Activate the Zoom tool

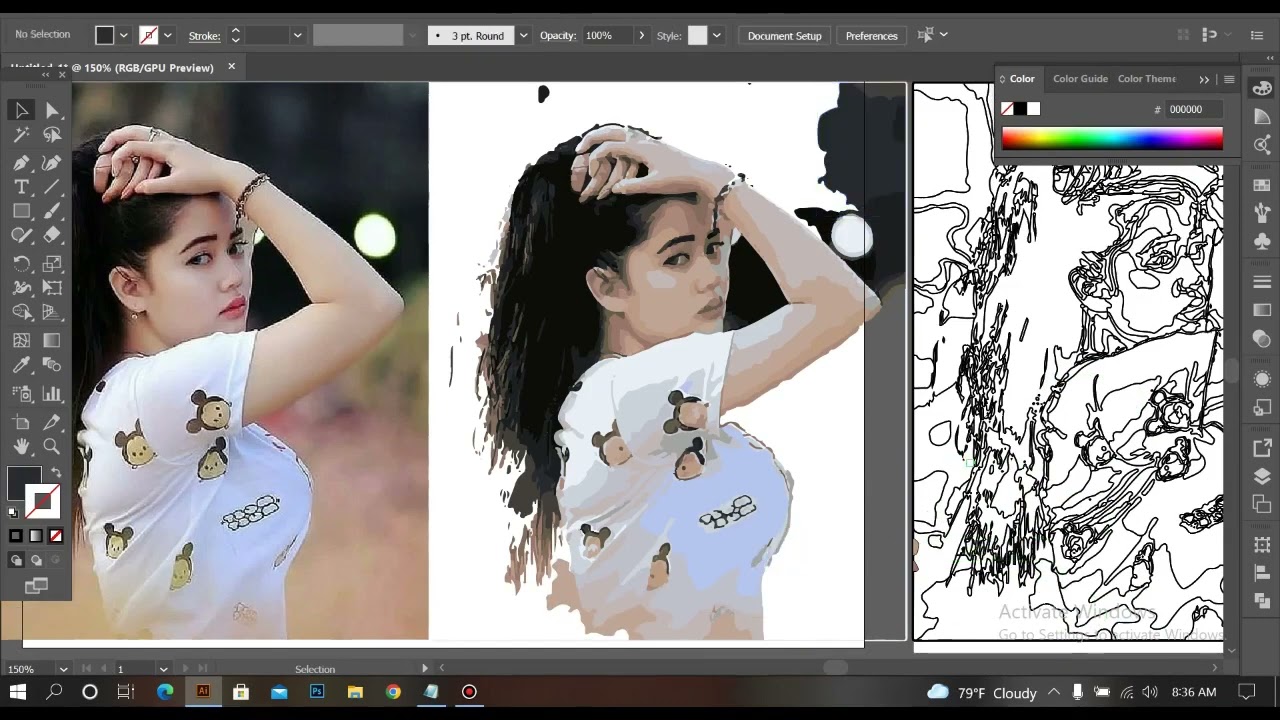(52, 447)
